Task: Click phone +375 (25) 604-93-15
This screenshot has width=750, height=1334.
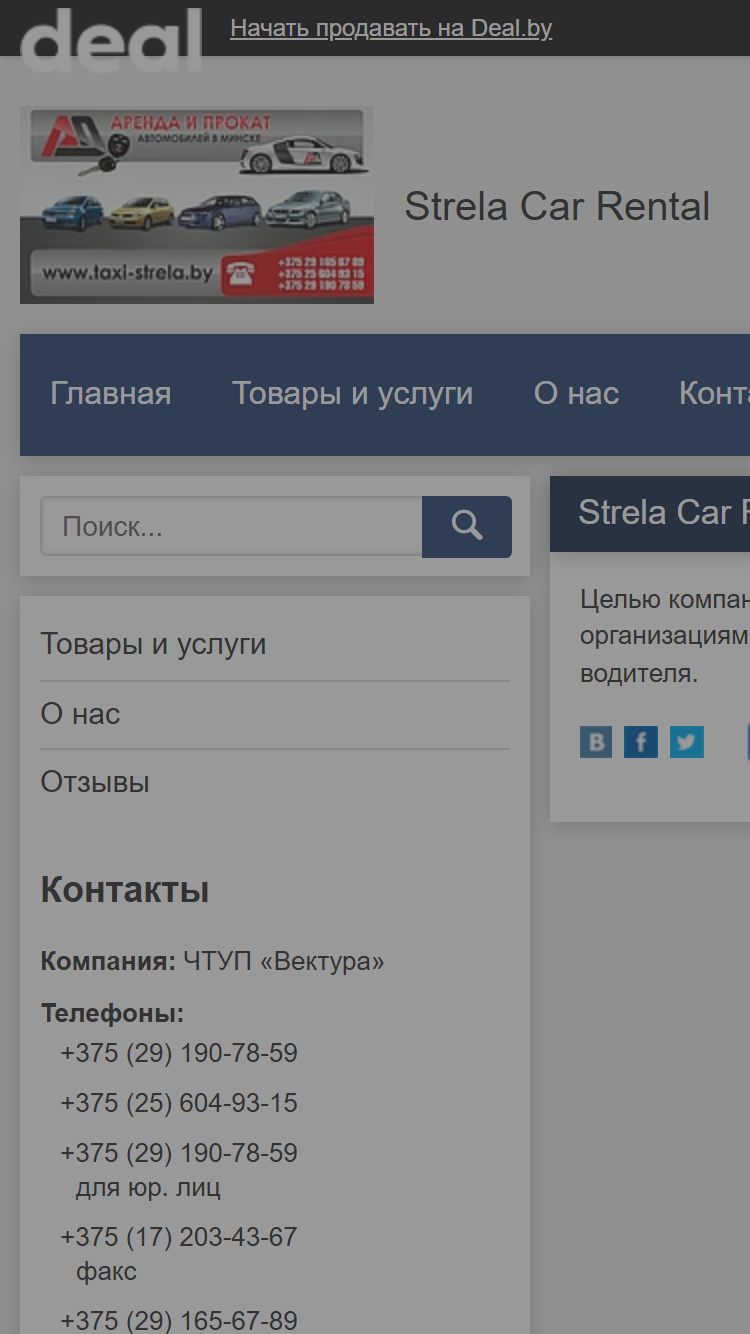Action: tap(179, 1103)
